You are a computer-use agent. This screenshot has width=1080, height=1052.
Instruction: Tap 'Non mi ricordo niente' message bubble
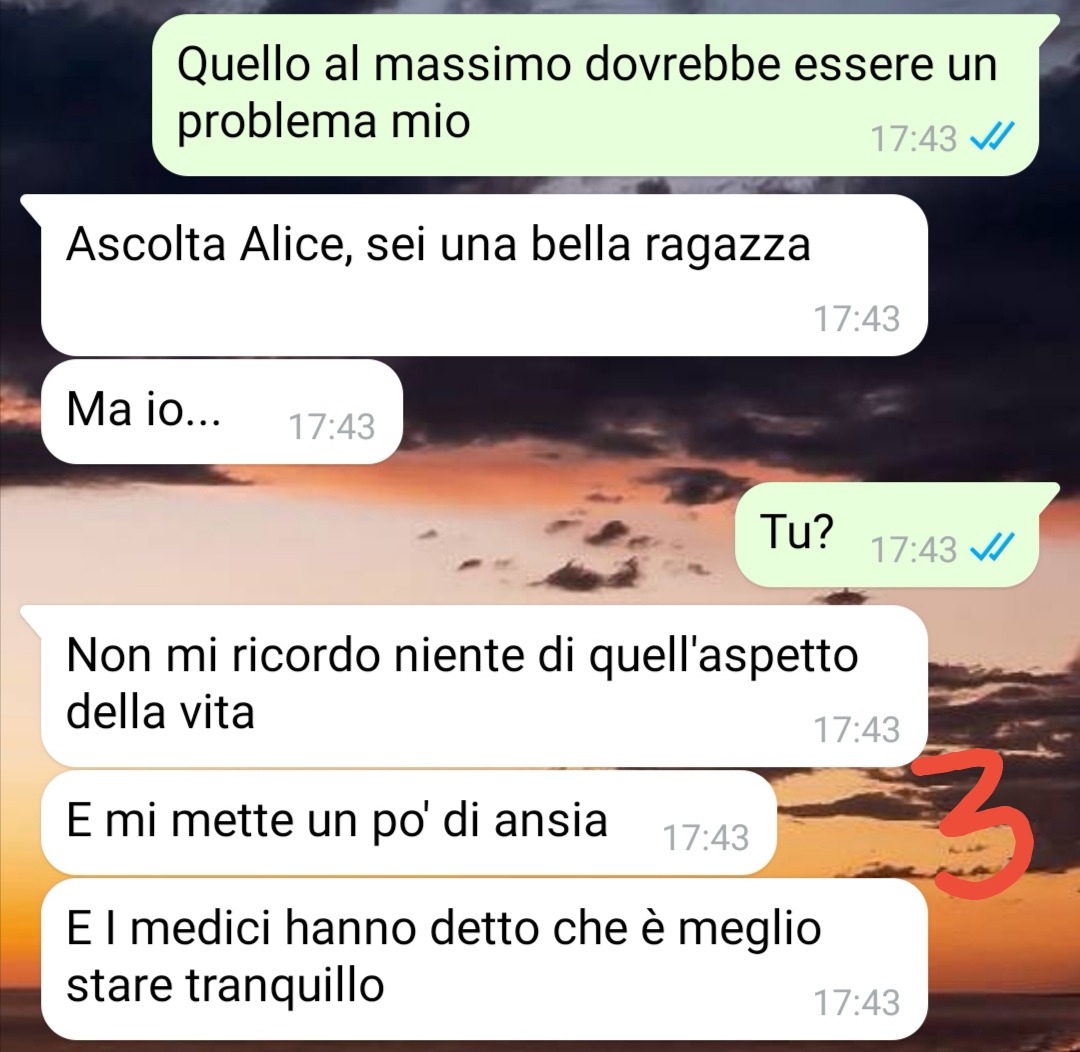coord(484,685)
